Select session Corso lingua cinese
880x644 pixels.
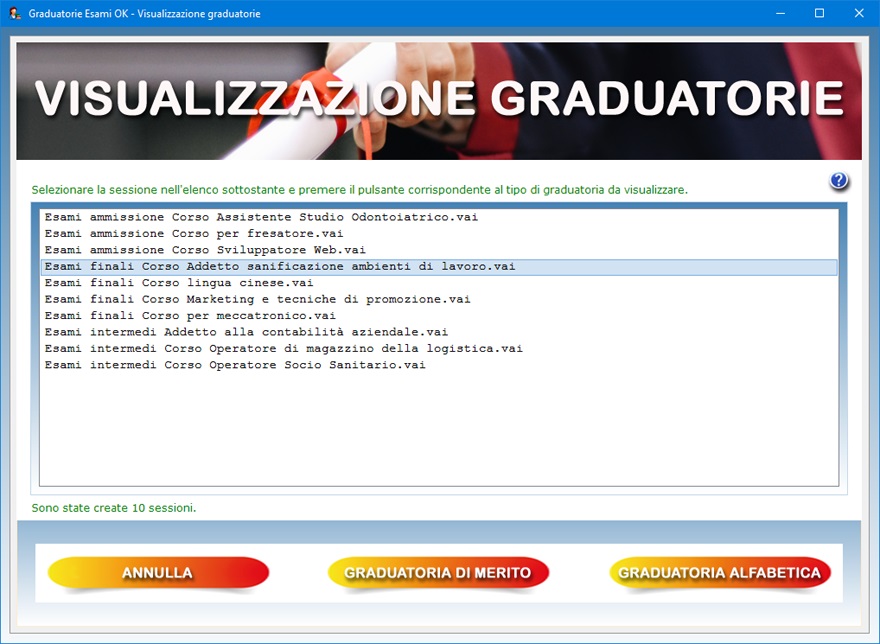tap(439, 283)
